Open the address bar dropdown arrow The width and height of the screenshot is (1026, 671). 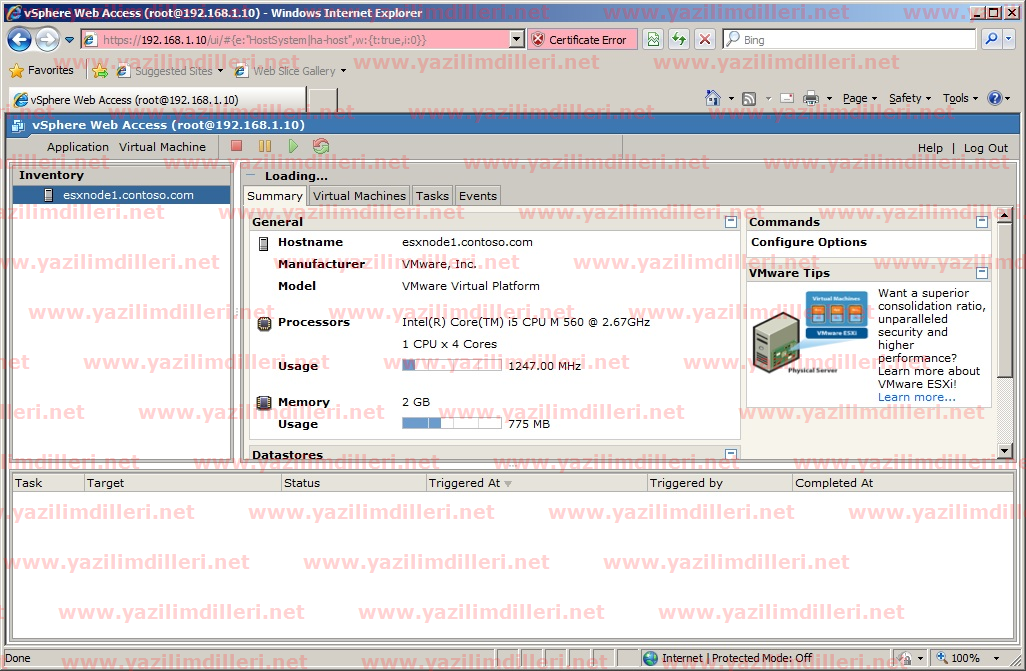click(517, 40)
